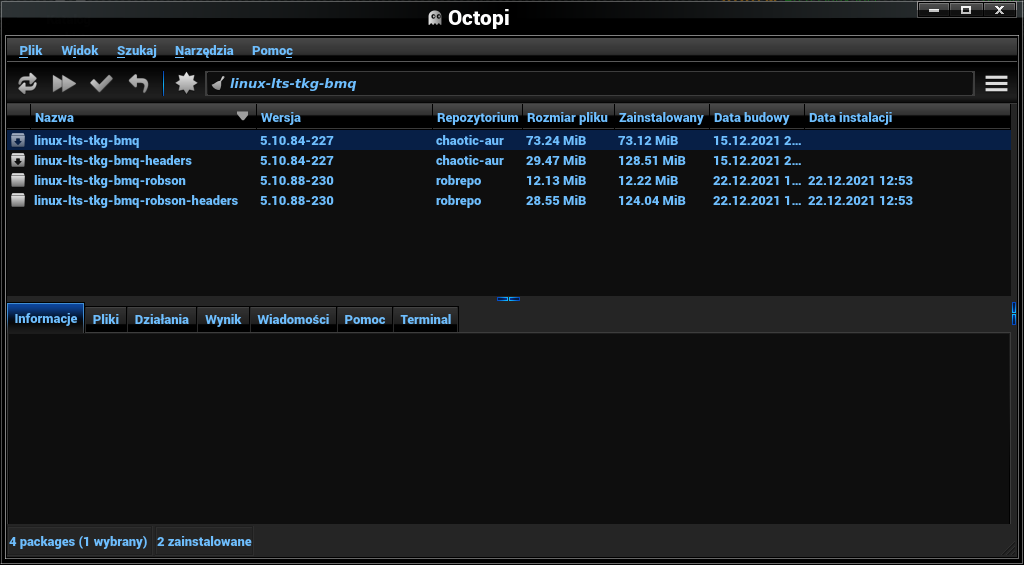The height and width of the screenshot is (565, 1024).
Task: Clear search with the broom icon
Action: point(218,84)
